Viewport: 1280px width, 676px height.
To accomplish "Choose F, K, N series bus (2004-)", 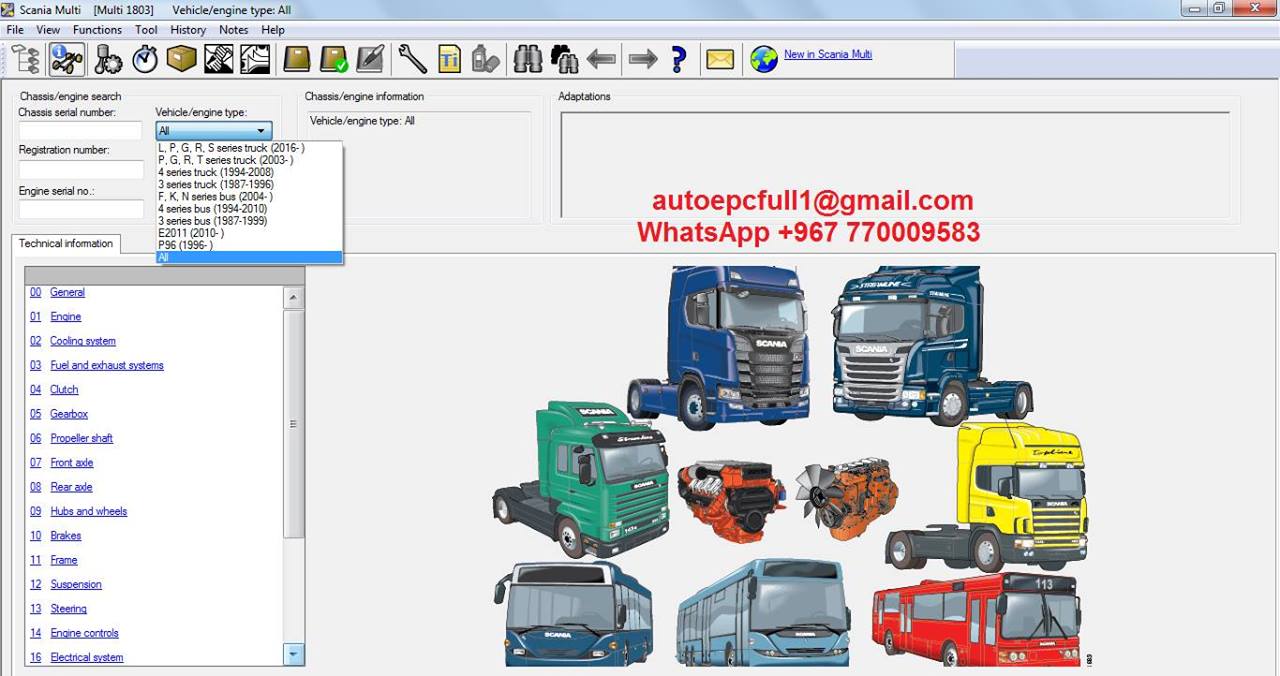I will coord(249,196).
